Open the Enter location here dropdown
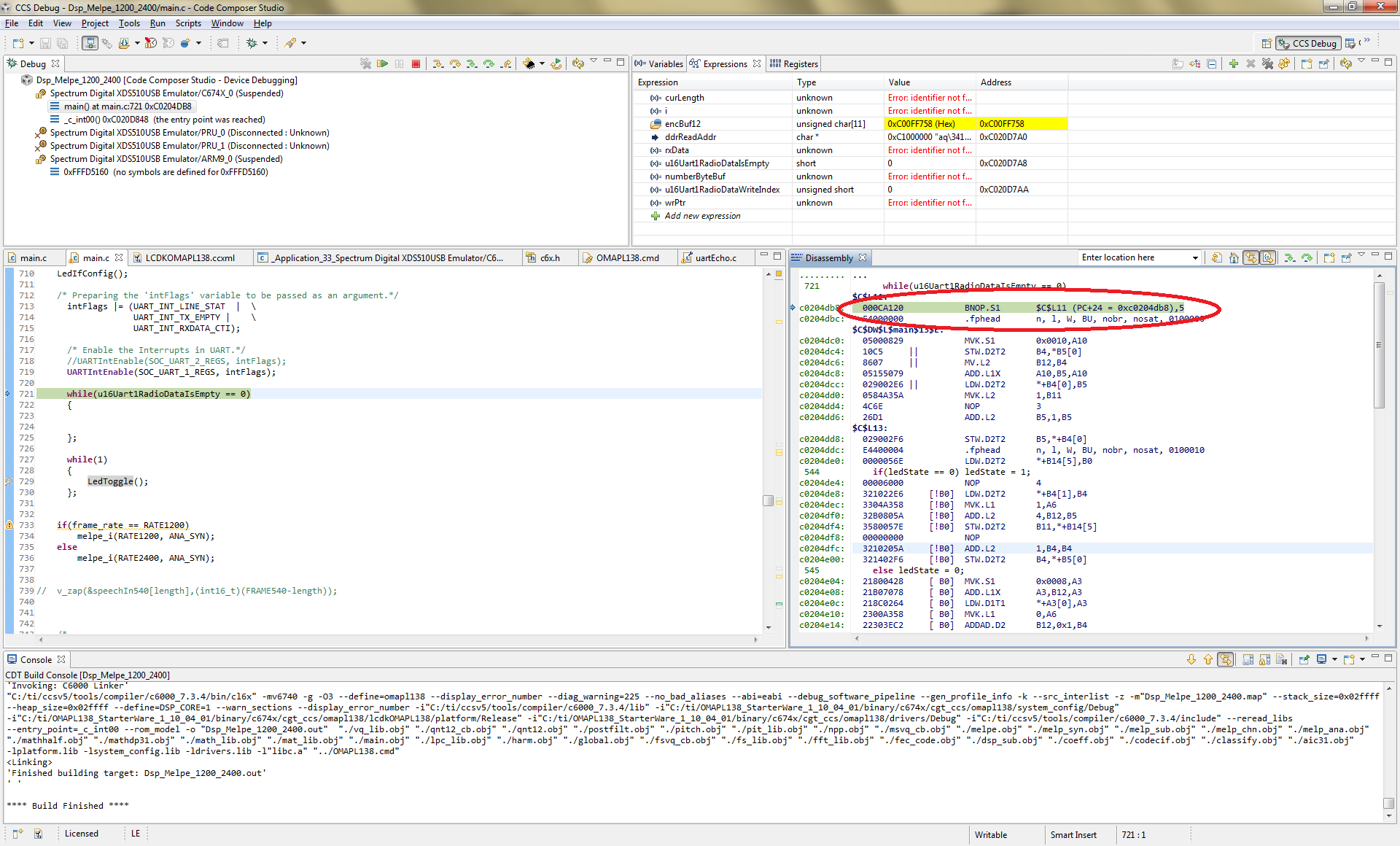This screenshot has height=846, width=1400. click(x=1195, y=257)
